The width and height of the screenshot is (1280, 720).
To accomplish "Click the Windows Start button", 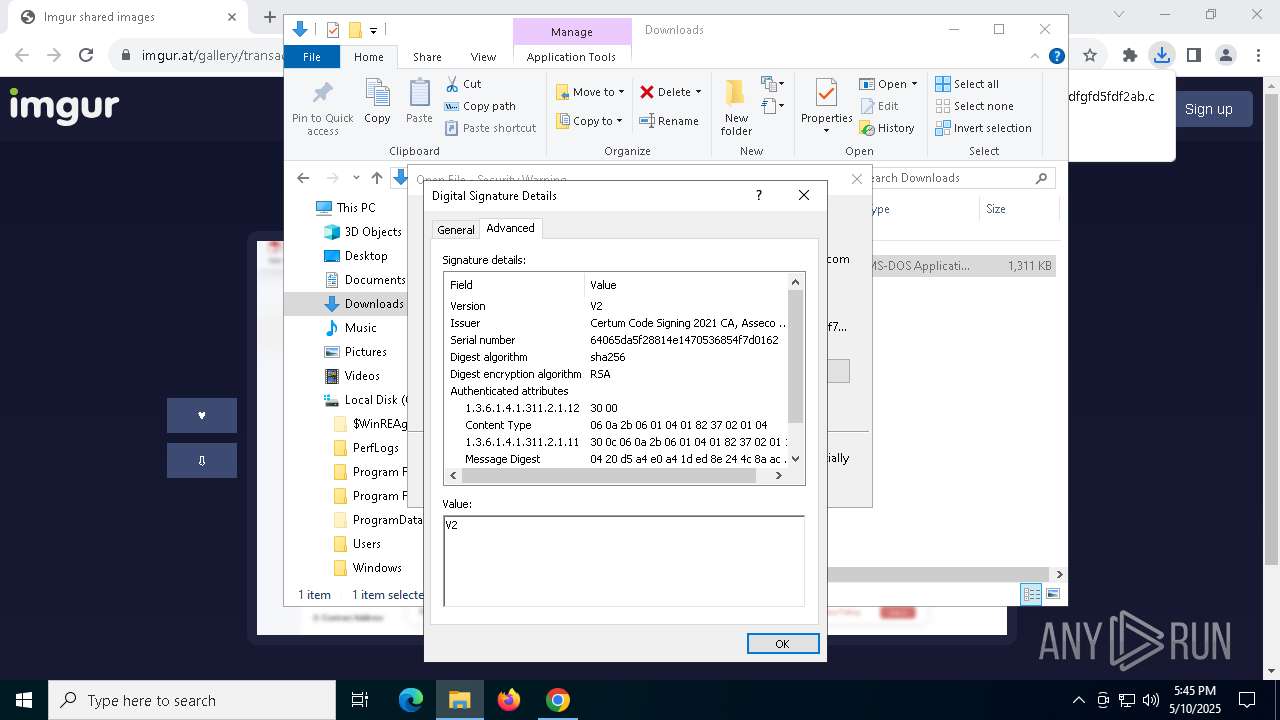I will [24, 700].
